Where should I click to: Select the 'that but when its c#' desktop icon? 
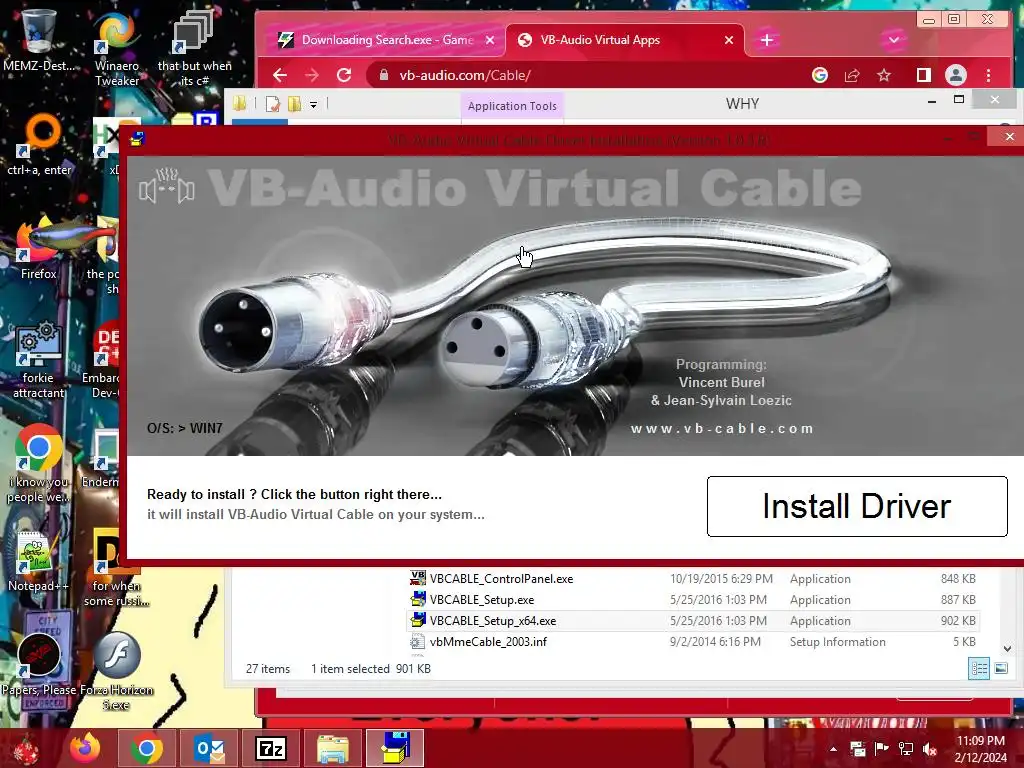coord(194,49)
